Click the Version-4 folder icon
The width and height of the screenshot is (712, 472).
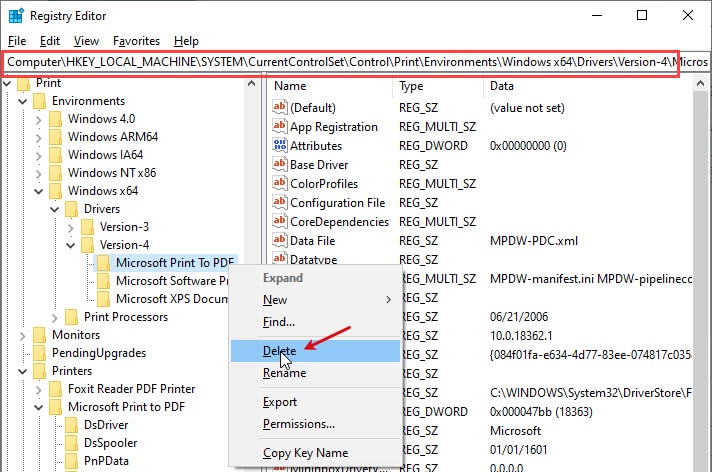pos(87,245)
